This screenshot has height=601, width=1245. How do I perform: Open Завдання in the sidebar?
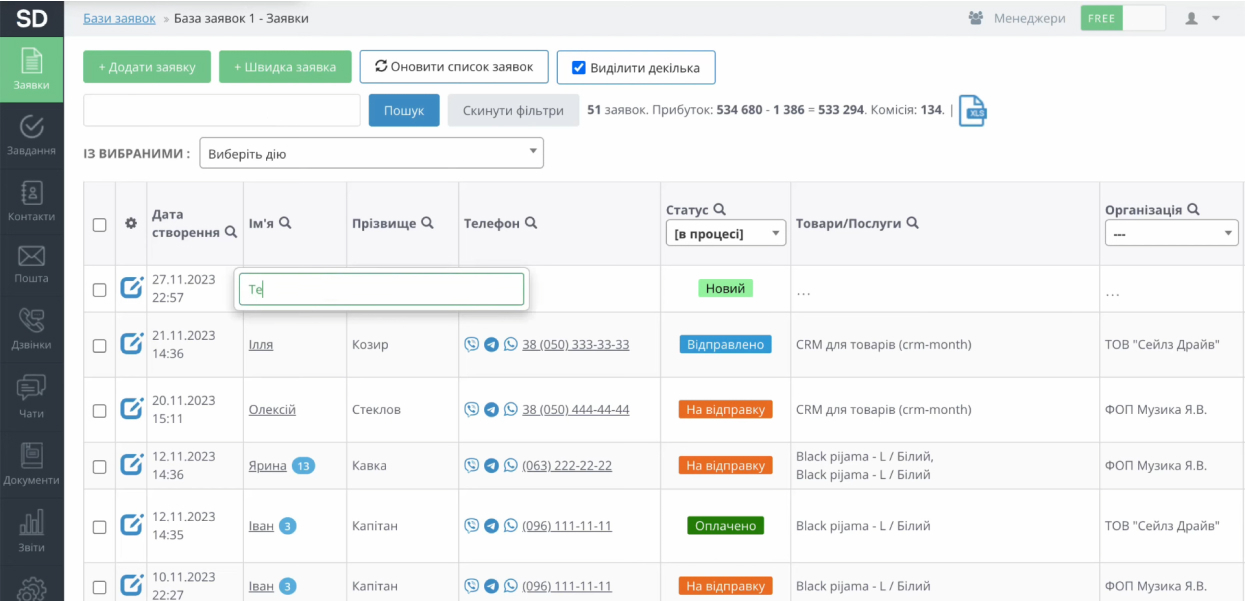click(x=32, y=133)
